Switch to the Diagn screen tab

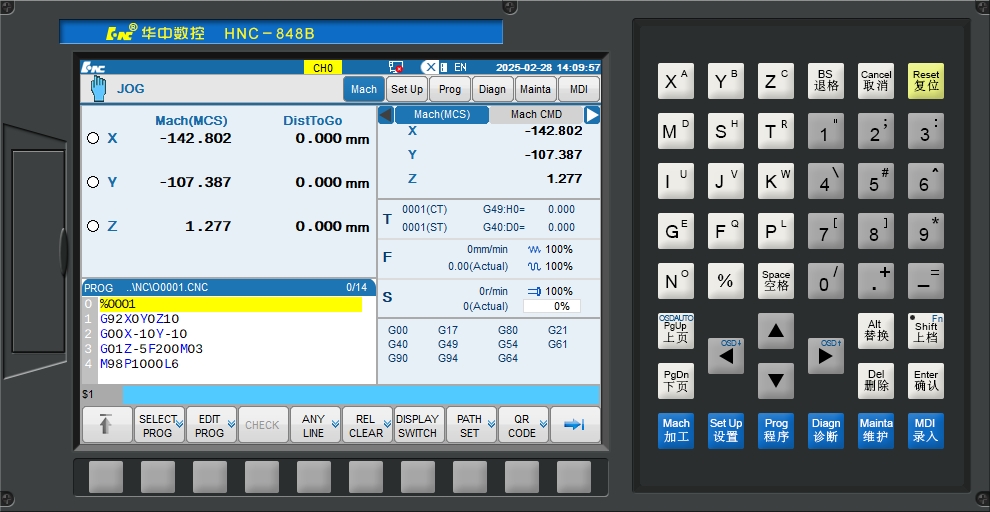coord(492,89)
